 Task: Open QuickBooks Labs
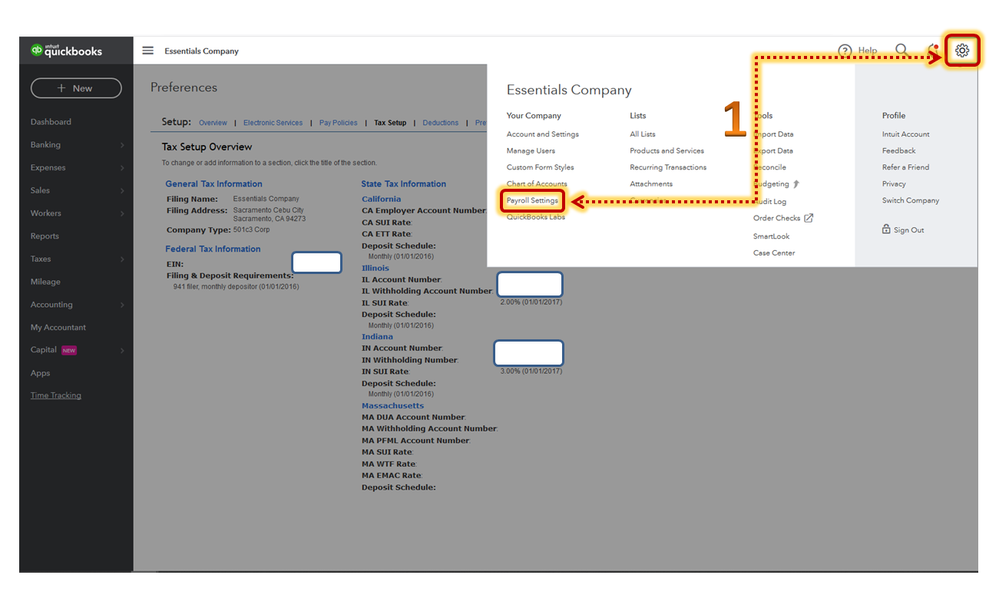coord(536,217)
